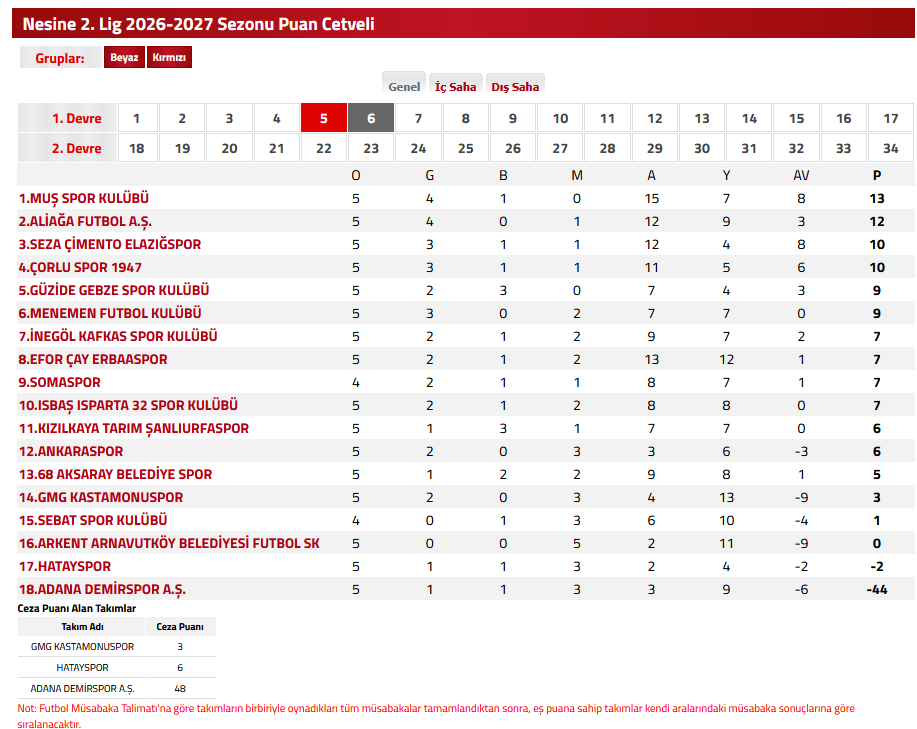This screenshot has height=729, width=917.
Task: Open MUŞ SPOR KULÜBÜ team link
Action: [x=84, y=198]
